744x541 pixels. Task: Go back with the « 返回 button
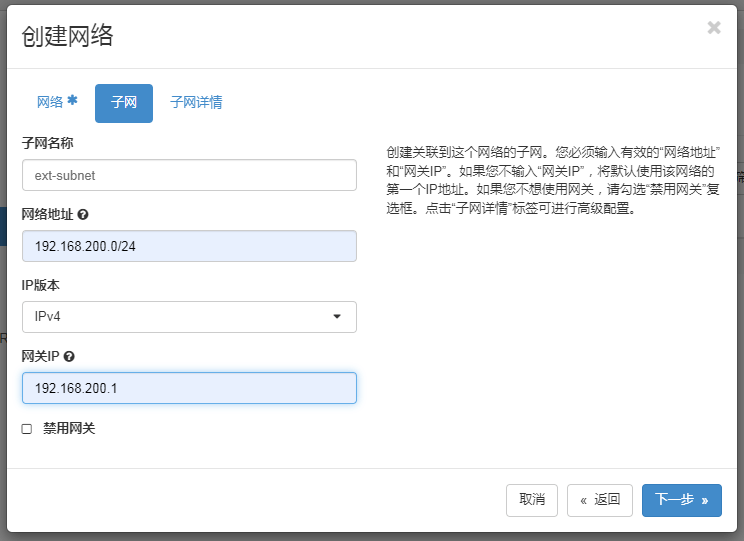[600, 500]
